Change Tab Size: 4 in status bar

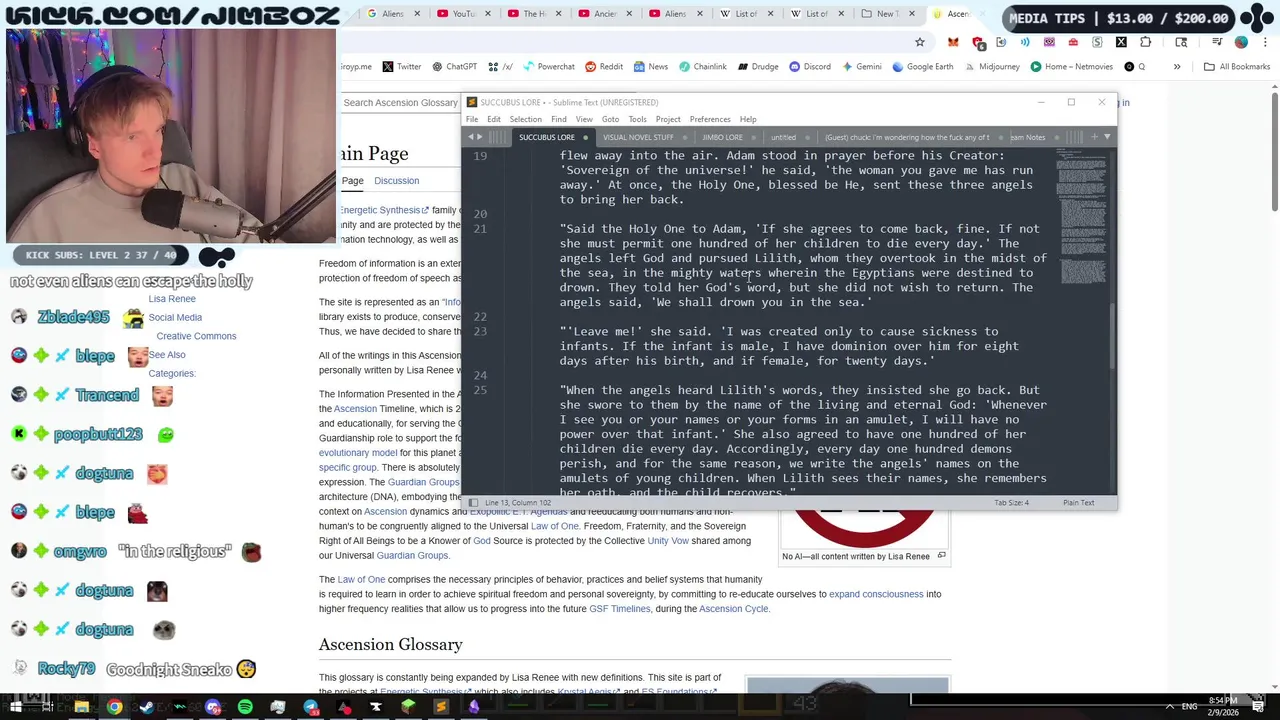point(1011,502)
